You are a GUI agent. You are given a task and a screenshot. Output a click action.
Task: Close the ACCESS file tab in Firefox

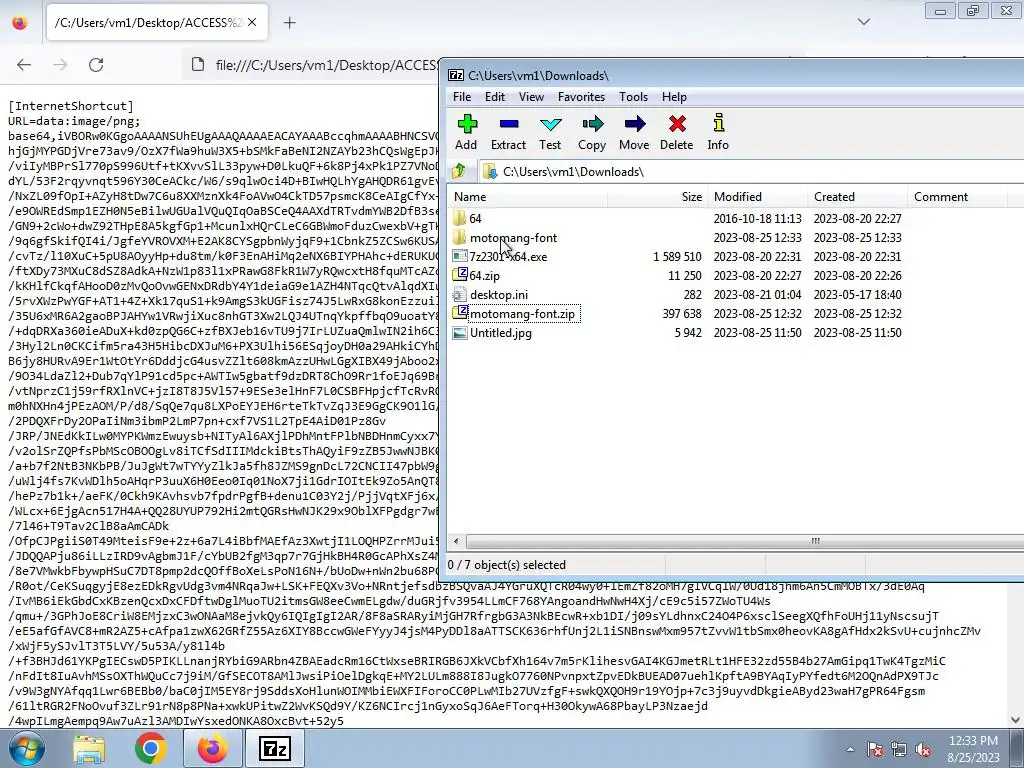click(x=252, y=23)
